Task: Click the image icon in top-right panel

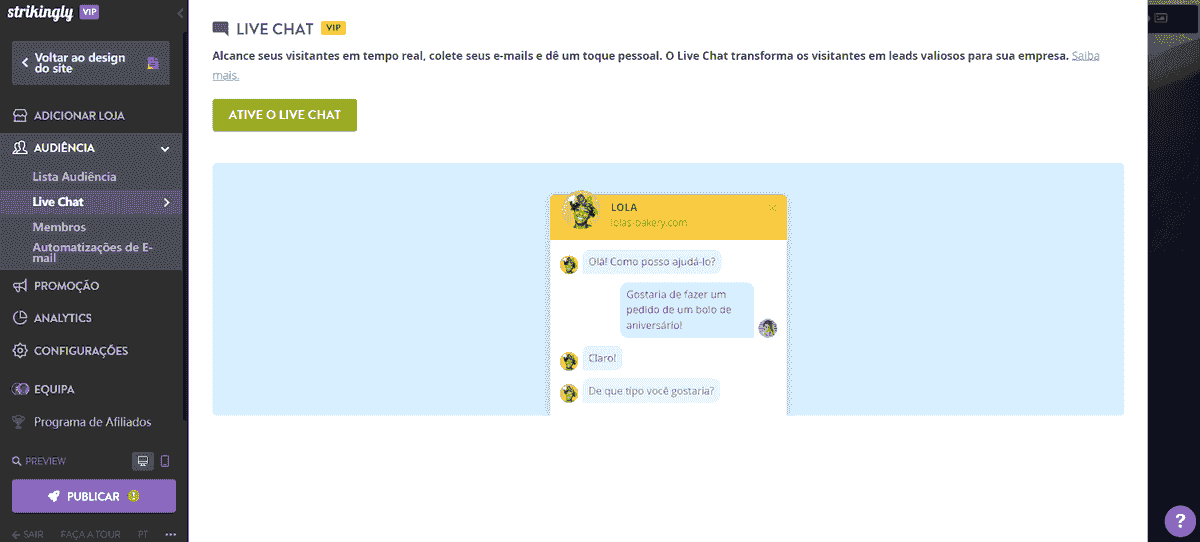Action: click(1161, 17)
